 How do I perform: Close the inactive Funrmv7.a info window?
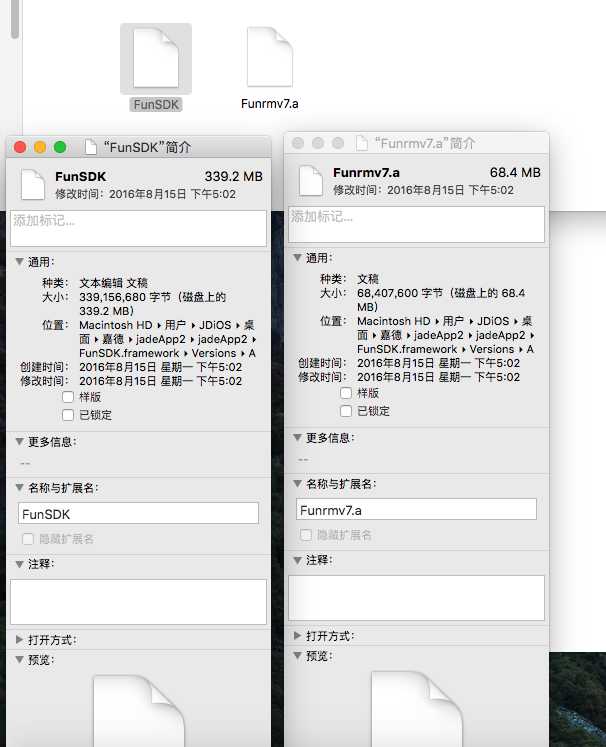point(298,143)
